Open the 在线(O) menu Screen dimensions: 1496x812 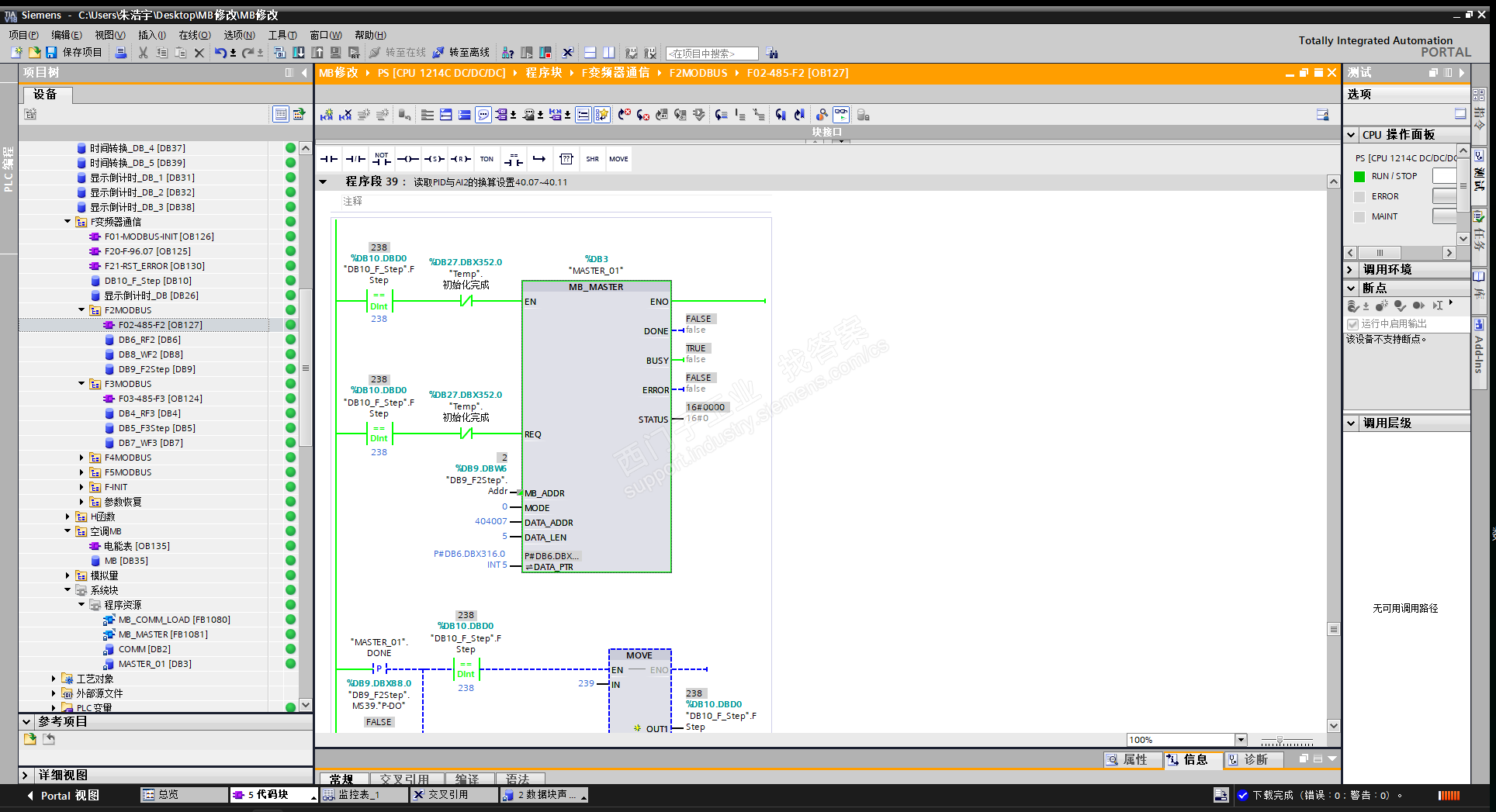tap(194, 35)
